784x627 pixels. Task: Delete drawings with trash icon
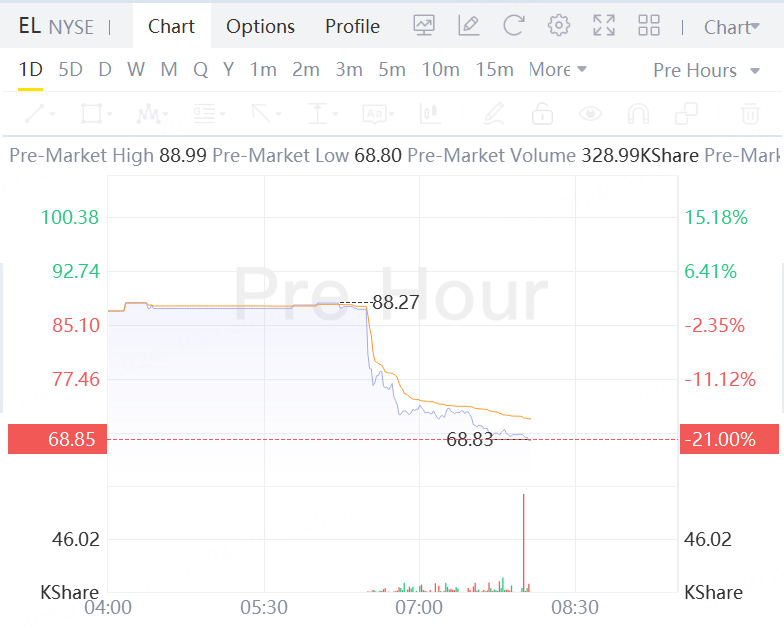(x=749, y=114)
